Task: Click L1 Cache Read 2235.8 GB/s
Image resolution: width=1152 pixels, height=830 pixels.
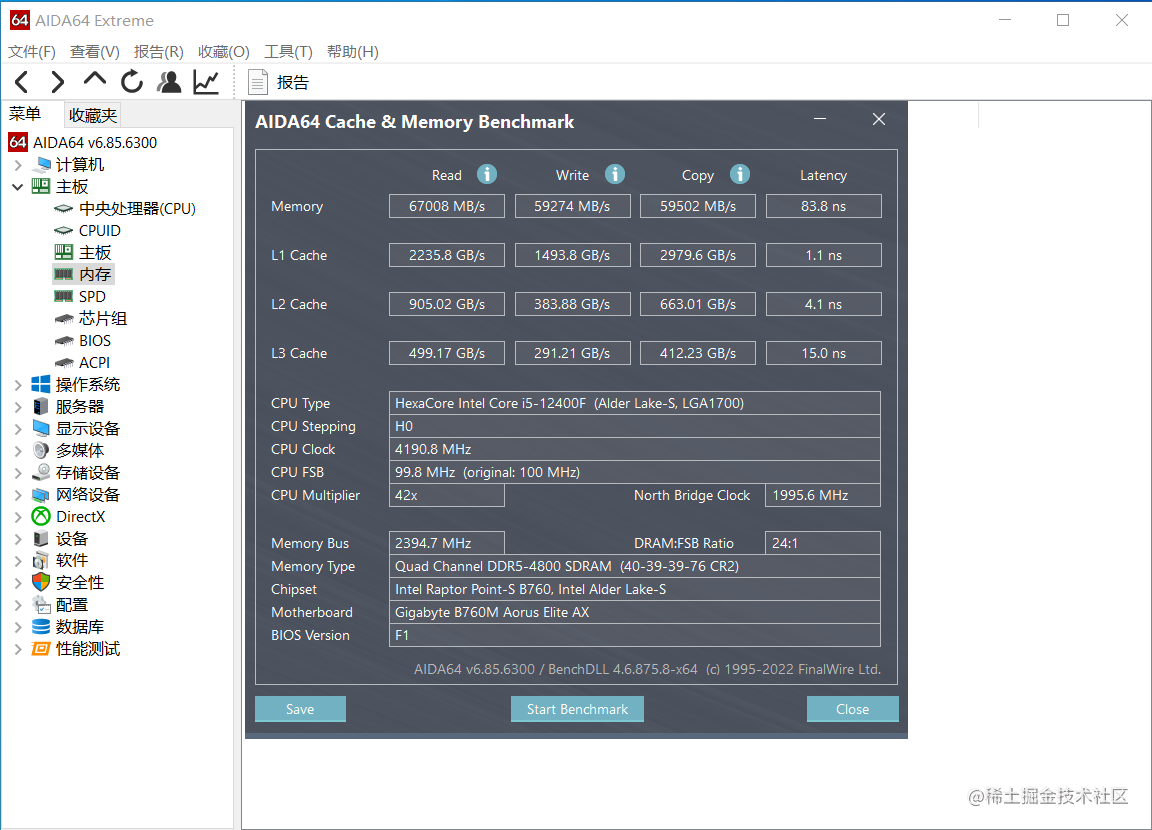Action: coord(447,256)
